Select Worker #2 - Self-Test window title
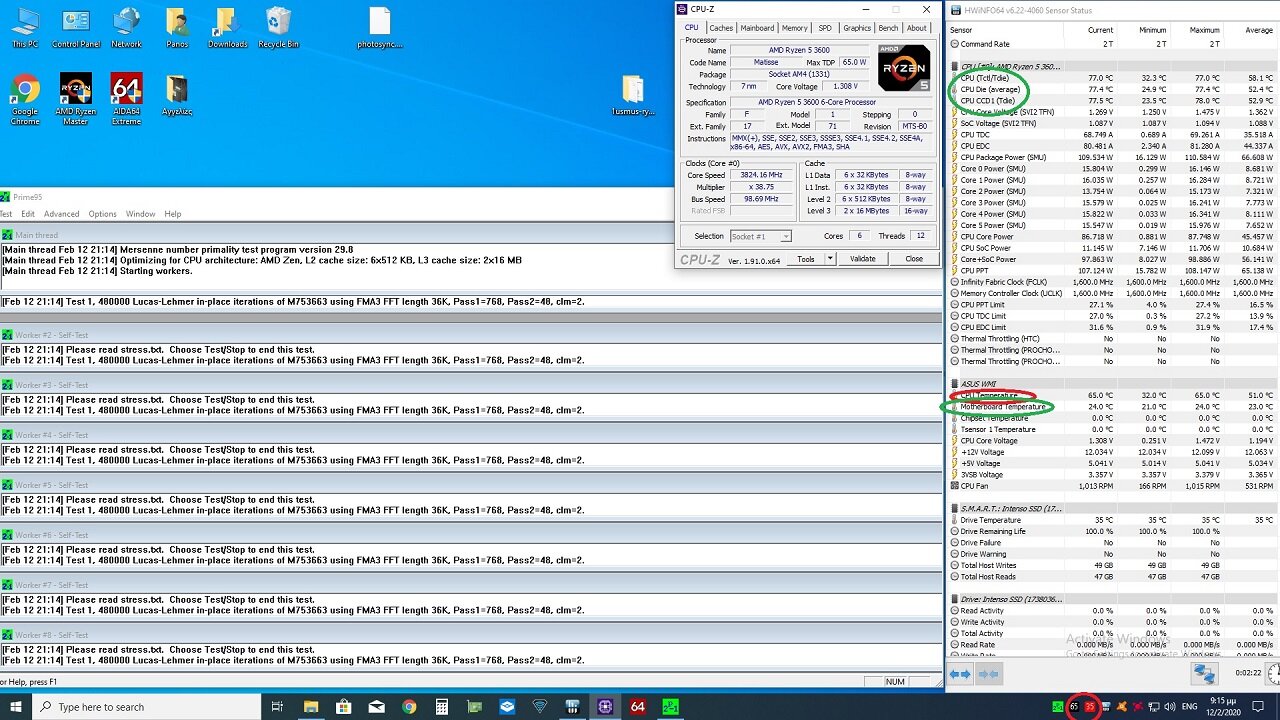 (52, 335)
